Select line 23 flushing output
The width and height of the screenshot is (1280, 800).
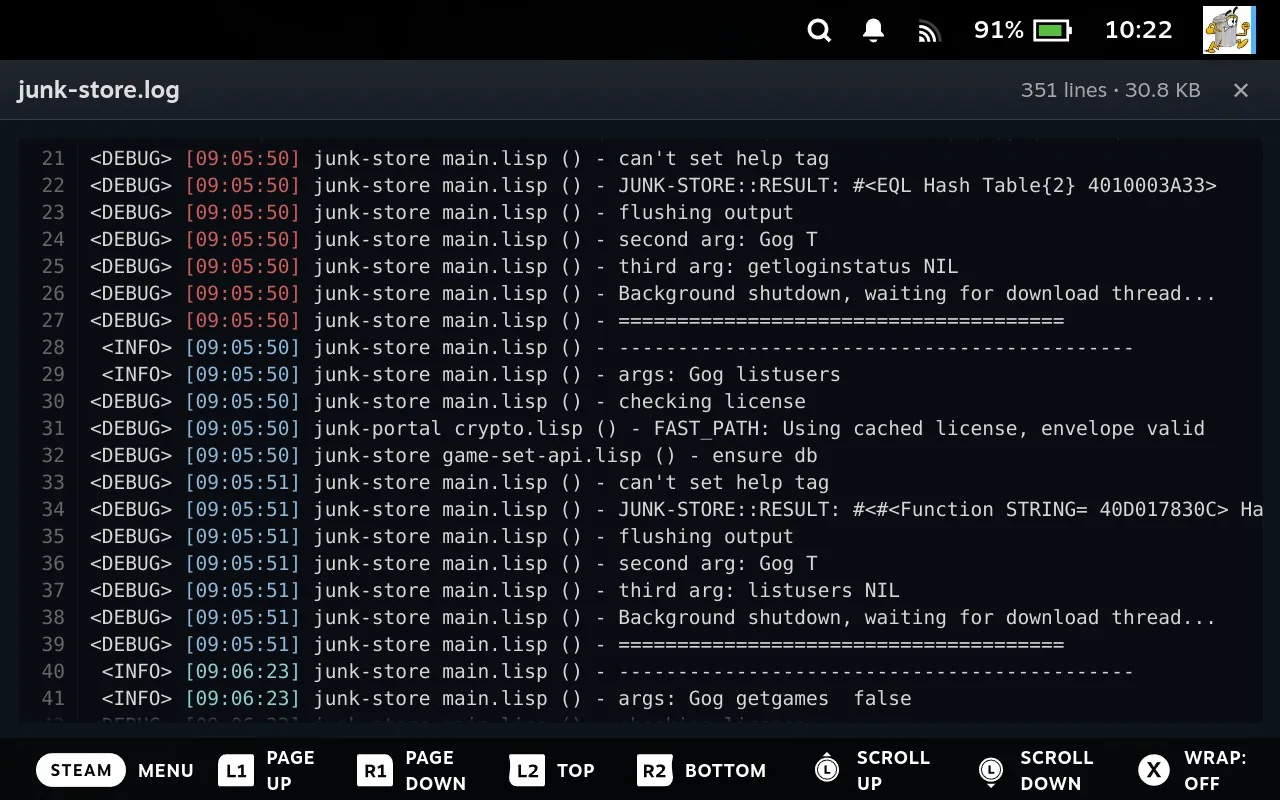coord(640,212)
